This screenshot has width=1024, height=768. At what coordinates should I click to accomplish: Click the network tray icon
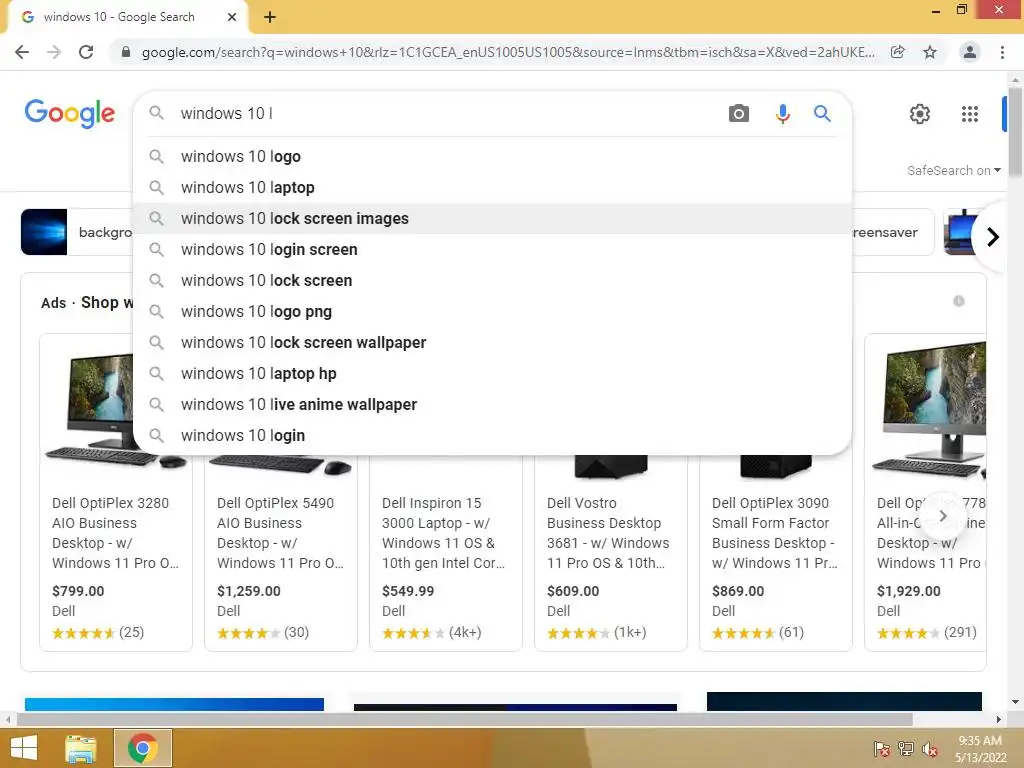[x=906, y=749]
